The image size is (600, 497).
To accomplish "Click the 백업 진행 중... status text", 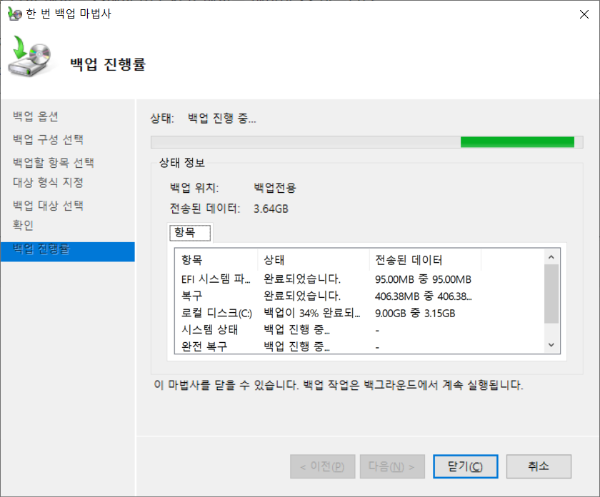I will pos(222,119).
